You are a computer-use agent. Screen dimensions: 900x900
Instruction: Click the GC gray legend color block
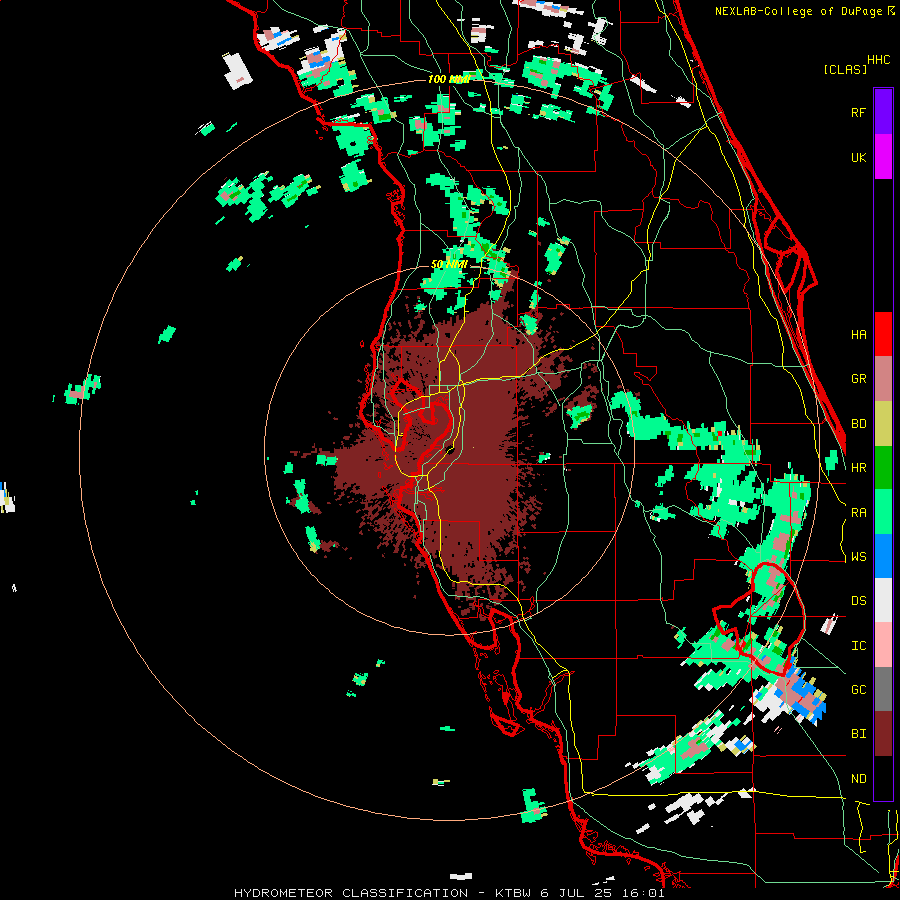point(883,689)
